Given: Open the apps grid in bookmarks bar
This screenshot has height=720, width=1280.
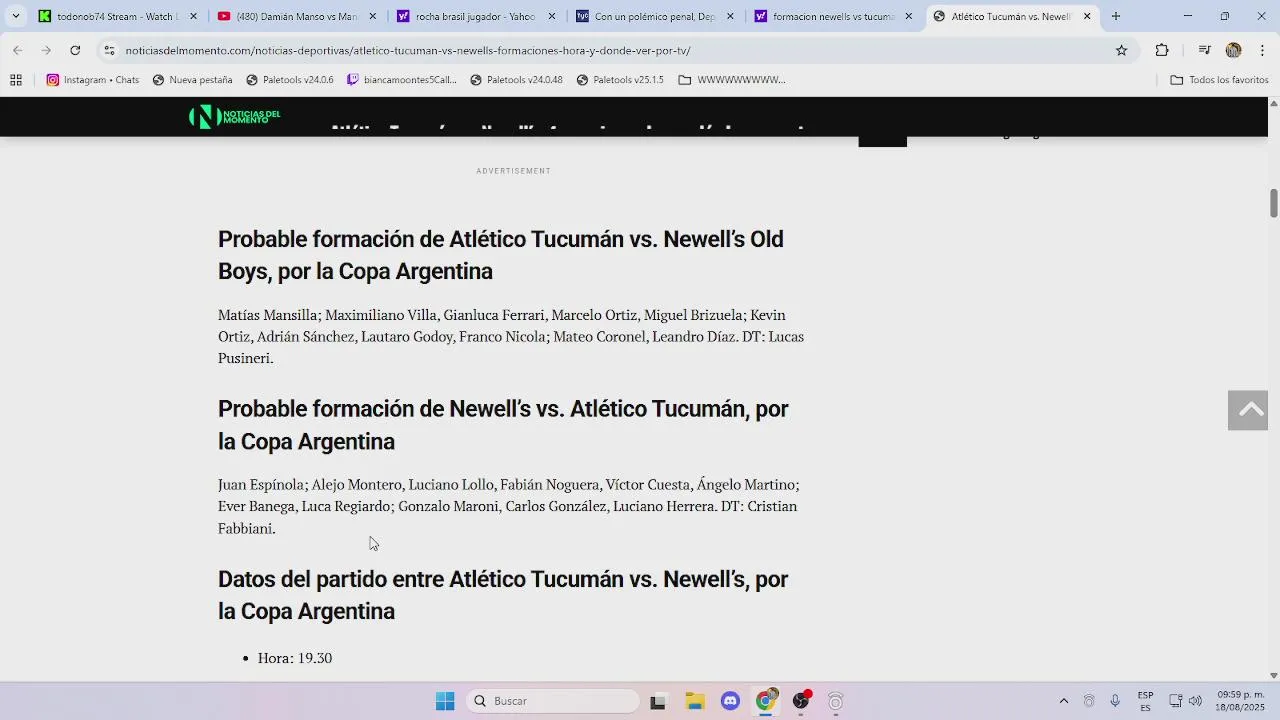Looking at the screenshot, I should point(16,80).
